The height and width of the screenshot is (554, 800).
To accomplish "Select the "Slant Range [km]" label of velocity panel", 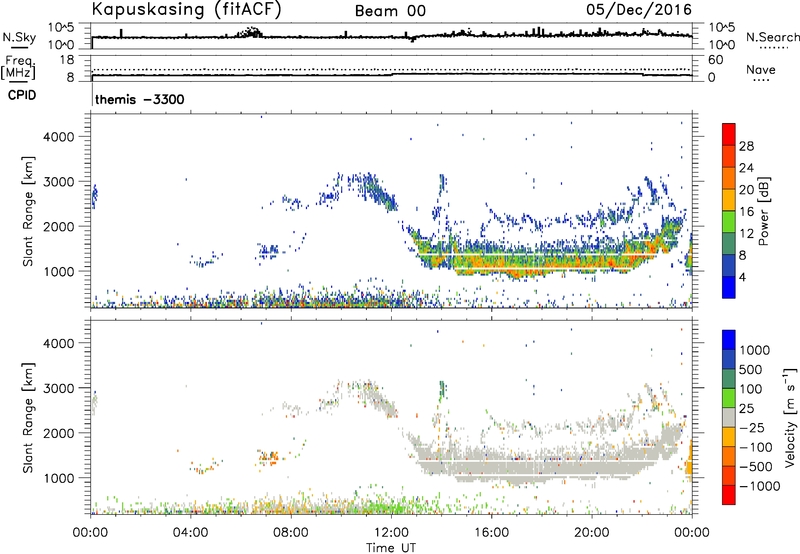I will [28, 418].
